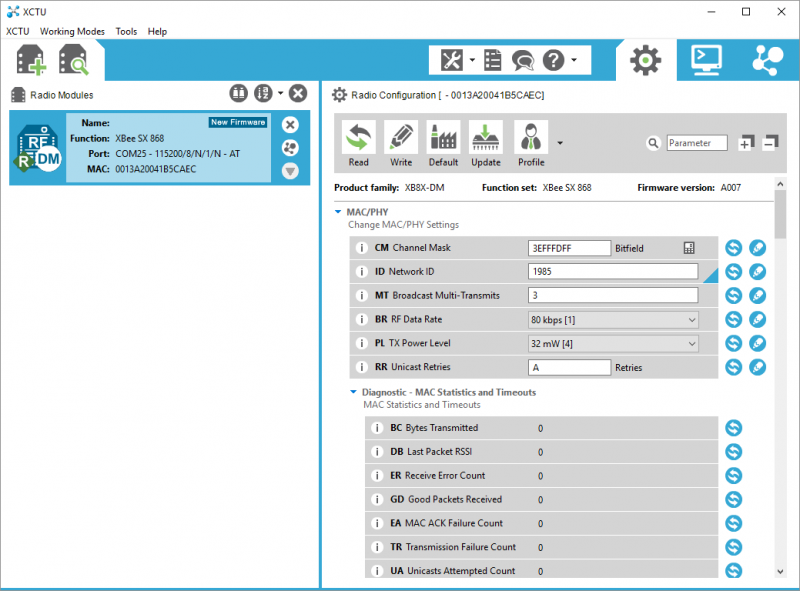Open the Profile dropdown arrow

point(560,143)
